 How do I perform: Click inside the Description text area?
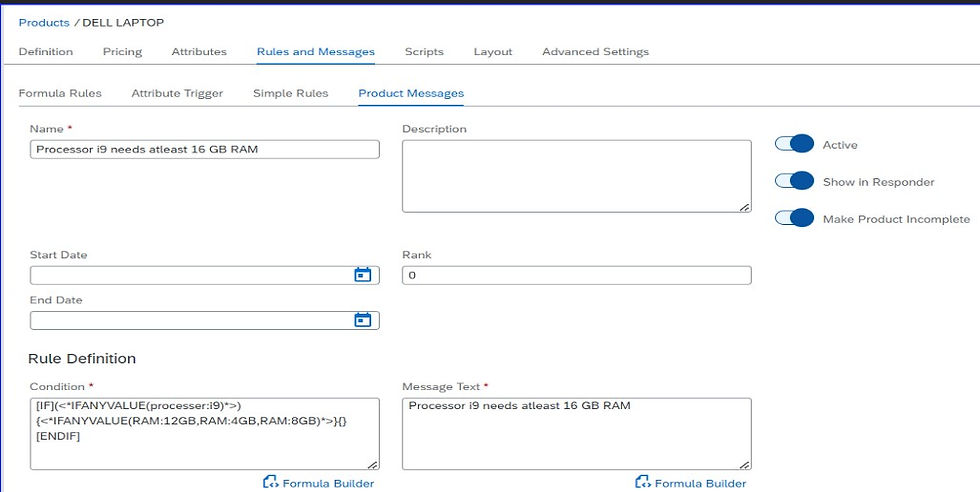[x=576, y=176]
